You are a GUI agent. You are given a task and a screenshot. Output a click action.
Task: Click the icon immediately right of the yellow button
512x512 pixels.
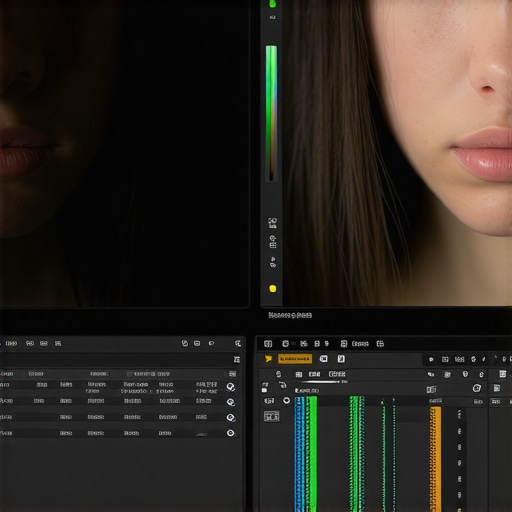point(323,359)
